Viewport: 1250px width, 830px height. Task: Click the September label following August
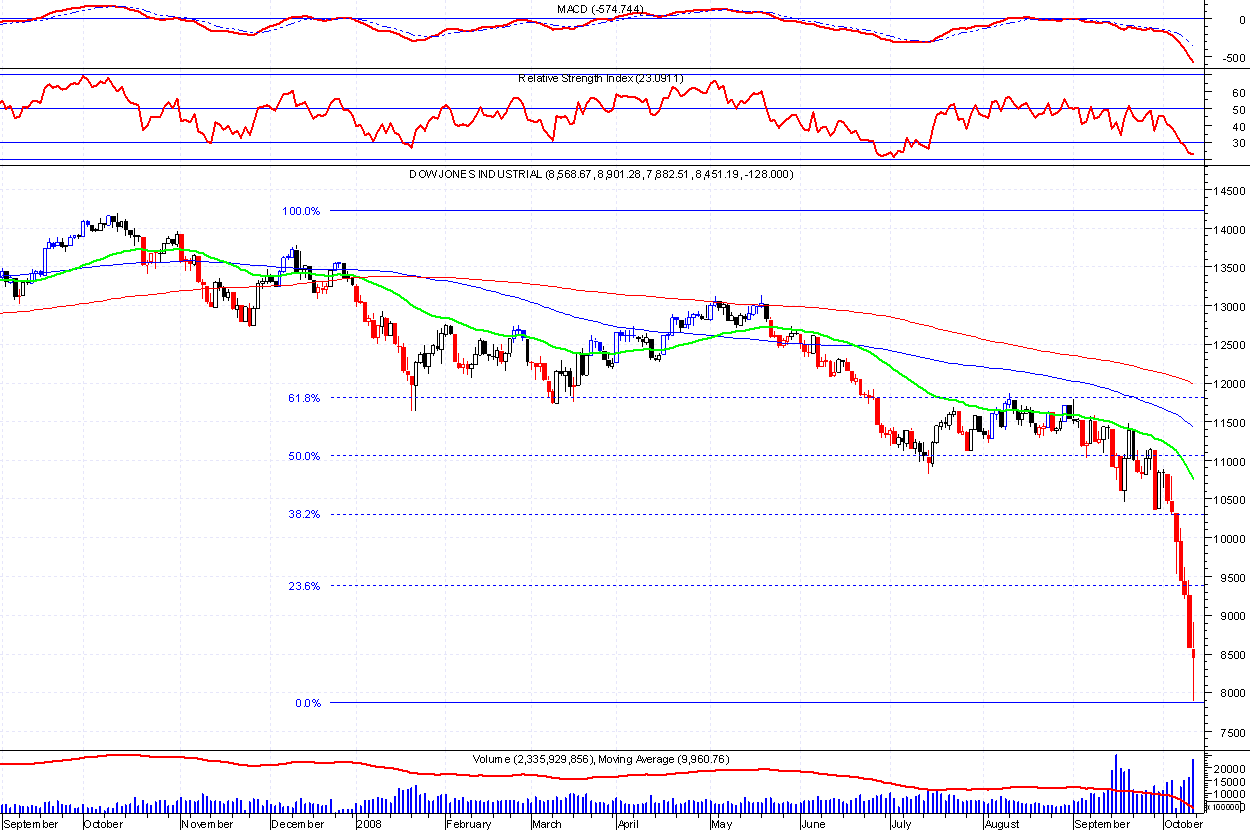coord(1101,824)
